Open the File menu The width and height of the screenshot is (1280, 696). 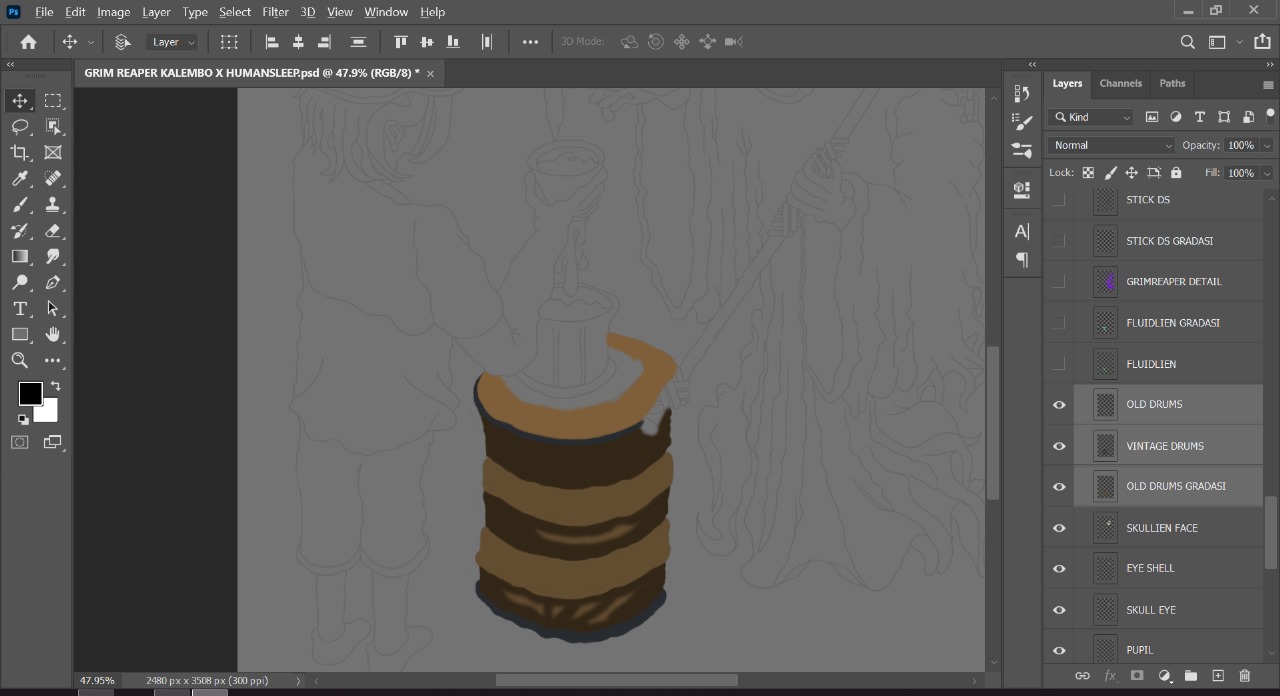[44, 12]
